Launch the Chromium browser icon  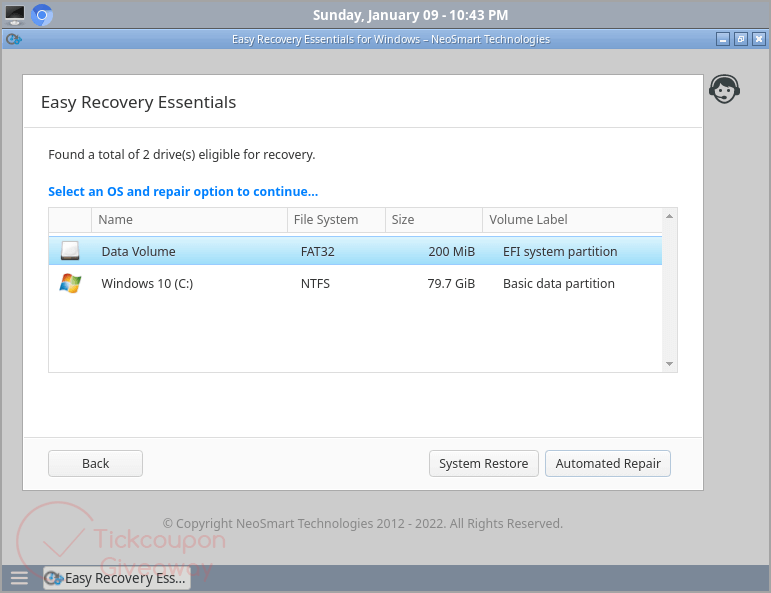coord(42,15)
